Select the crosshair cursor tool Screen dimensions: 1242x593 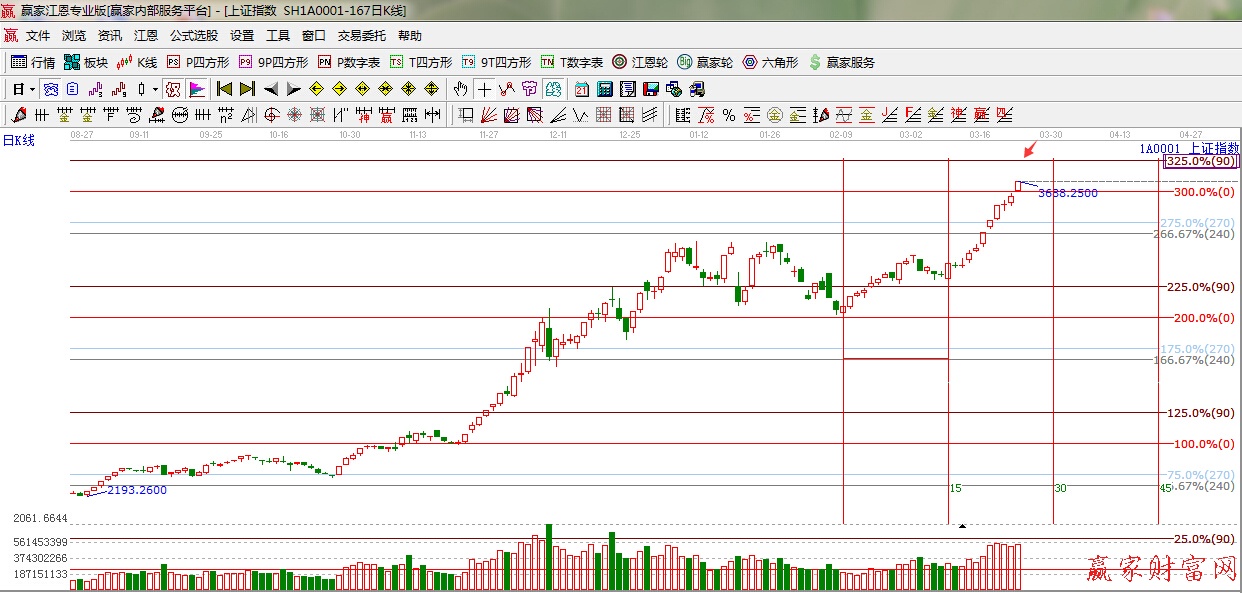484,89
